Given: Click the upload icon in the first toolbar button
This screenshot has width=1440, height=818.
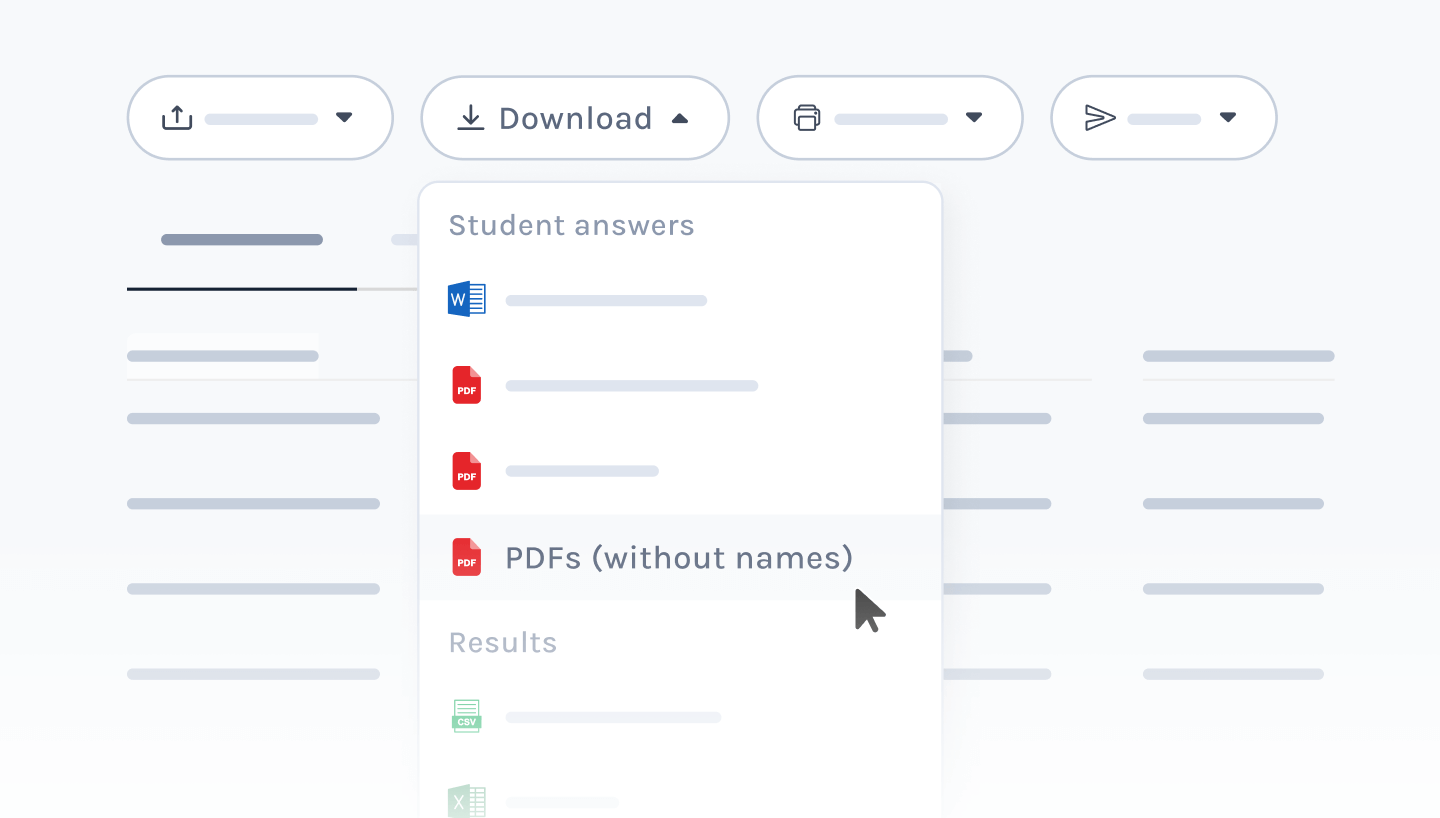Looking at the screenshot, I should pos(177,118).
